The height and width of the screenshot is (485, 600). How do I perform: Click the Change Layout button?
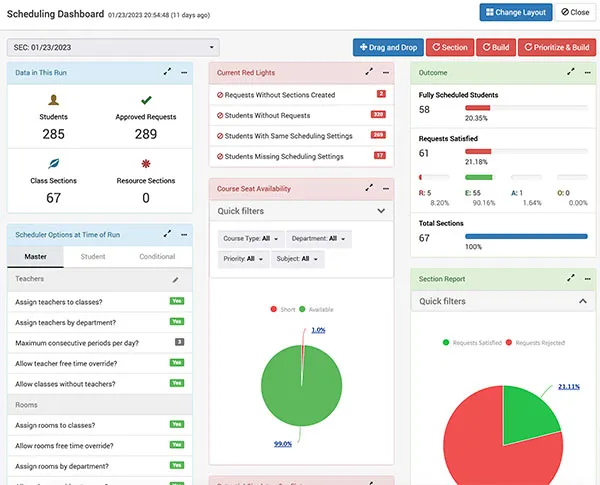[x=516, y=13]
